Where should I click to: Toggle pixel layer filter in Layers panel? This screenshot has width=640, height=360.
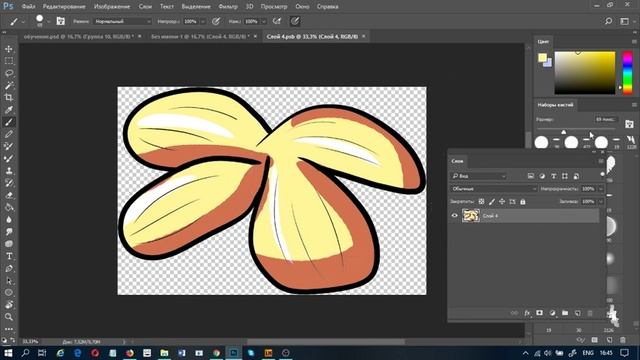click(x=531, y=176)
